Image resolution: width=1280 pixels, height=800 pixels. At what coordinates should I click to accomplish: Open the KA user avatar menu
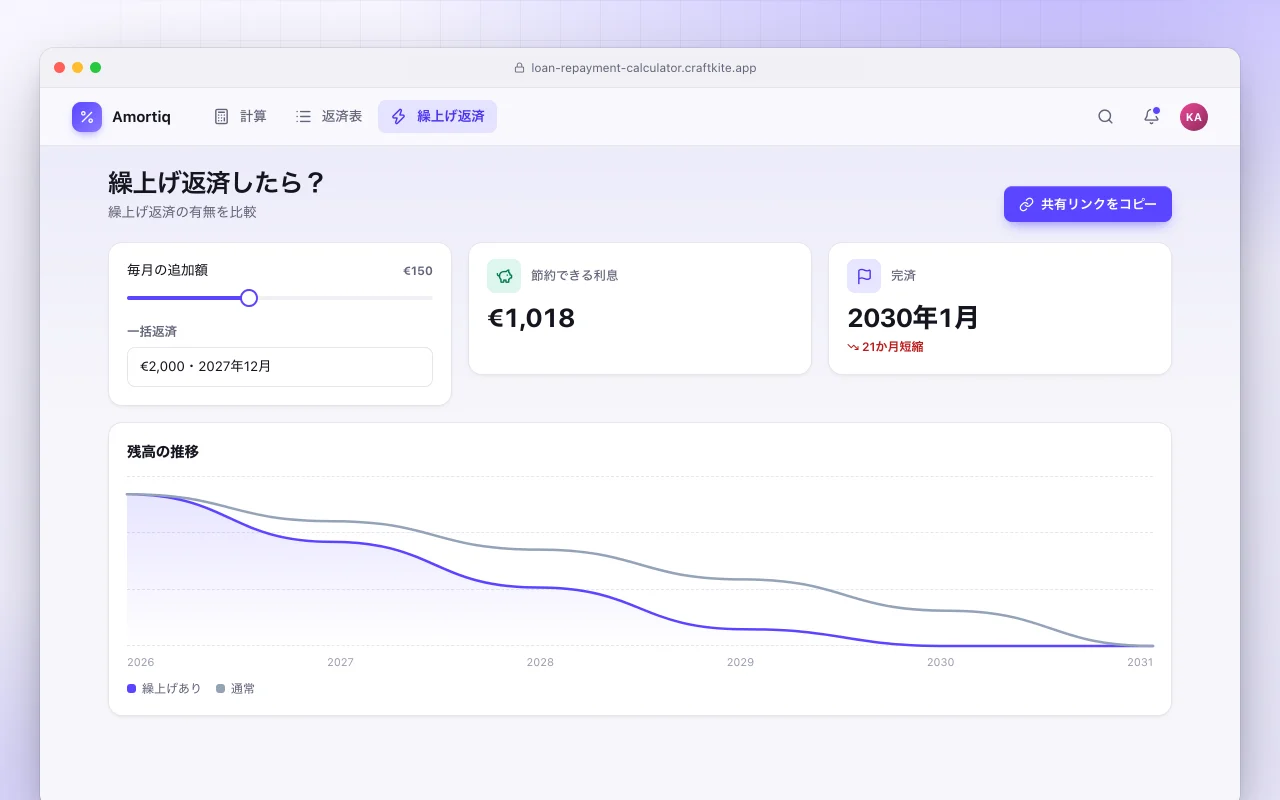pyautogui.click(x=1193, y=117)
